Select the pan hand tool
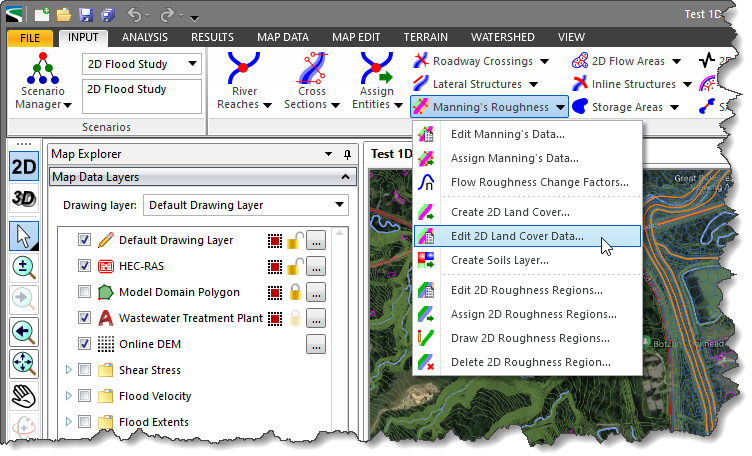Screen dimensions: 752x456 point(24,396)
